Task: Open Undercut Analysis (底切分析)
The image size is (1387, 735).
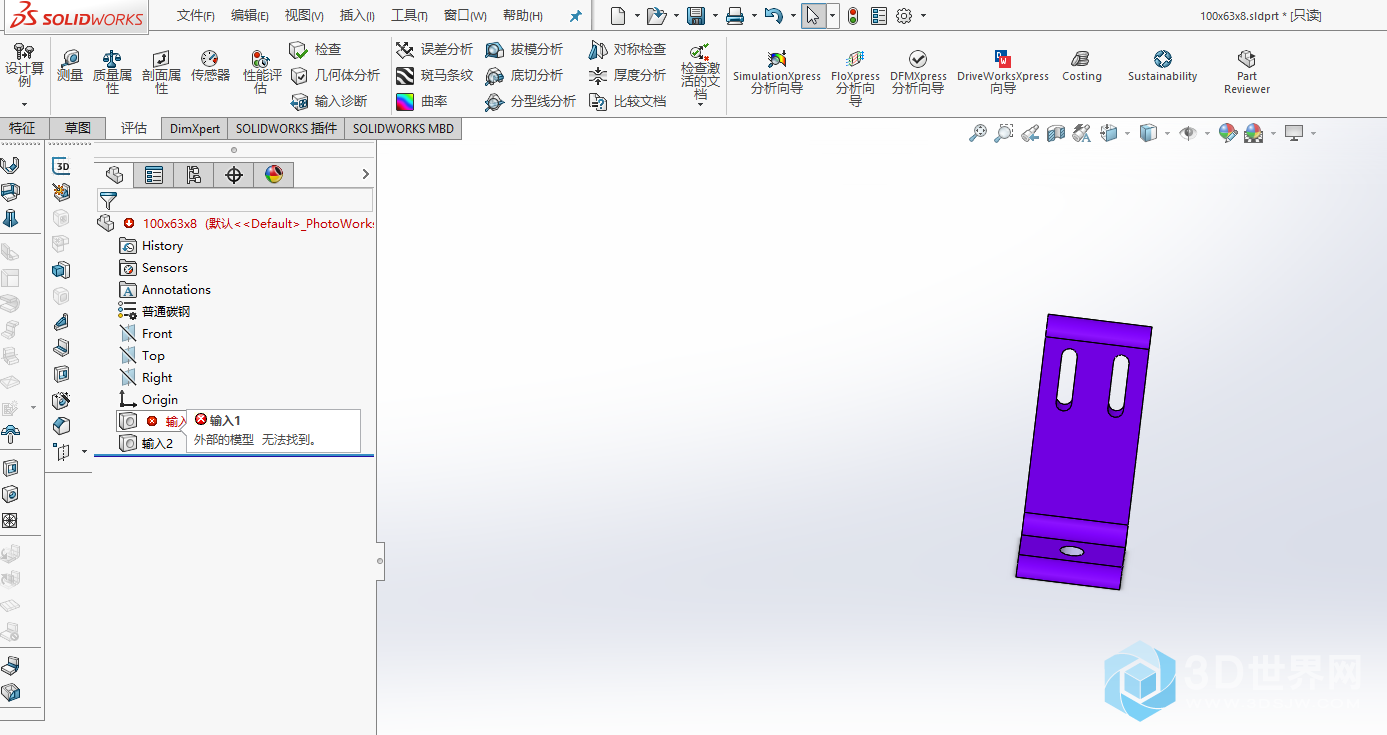Action: tap(524, 75)
